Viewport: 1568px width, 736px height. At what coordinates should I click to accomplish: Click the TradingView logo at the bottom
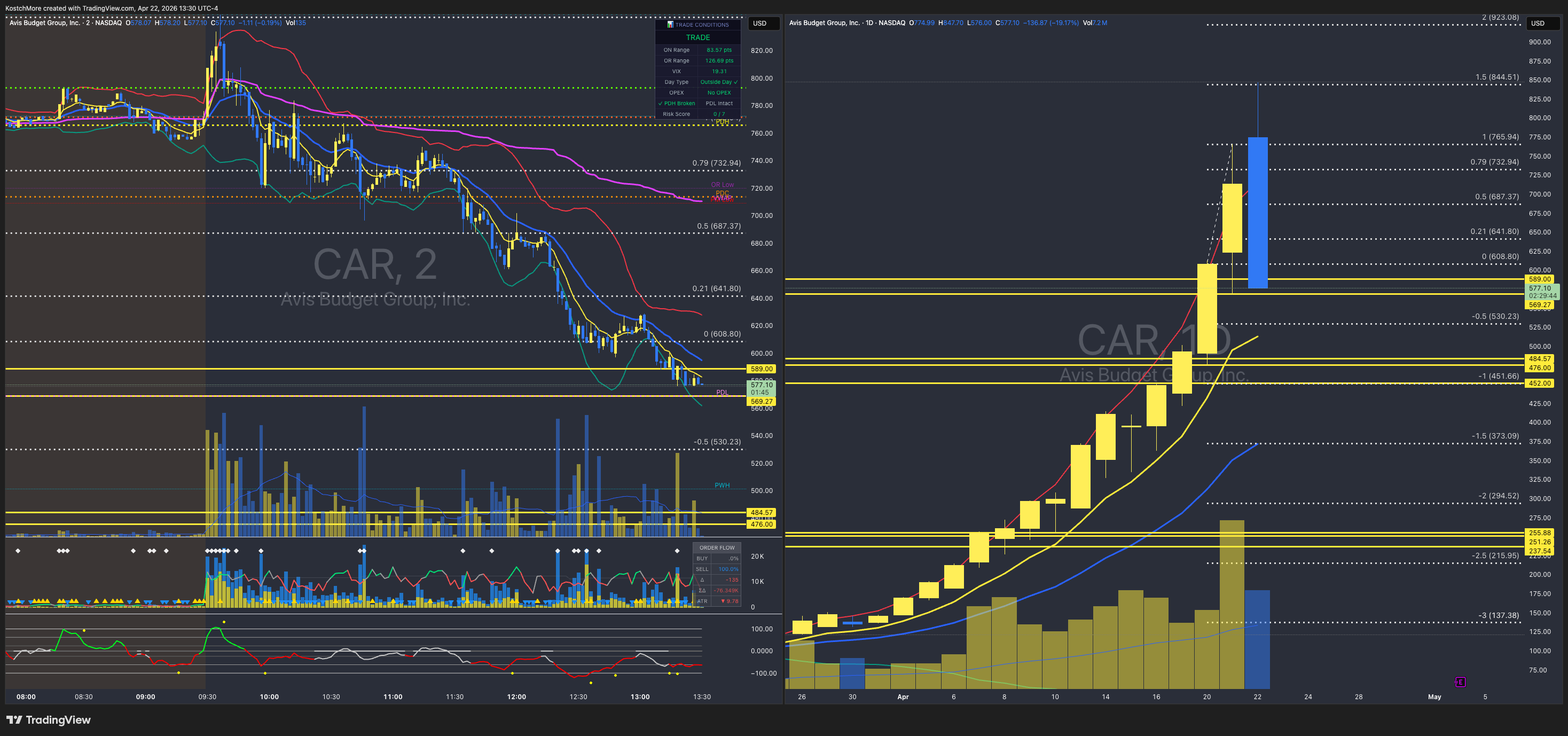(x=49, y=720)
